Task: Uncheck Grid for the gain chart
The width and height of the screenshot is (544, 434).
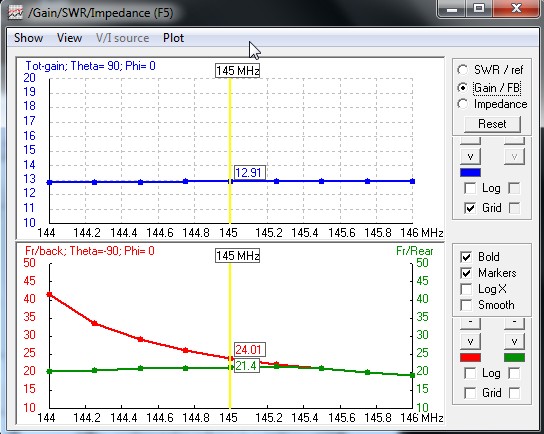Action: (x=470, y=208)
